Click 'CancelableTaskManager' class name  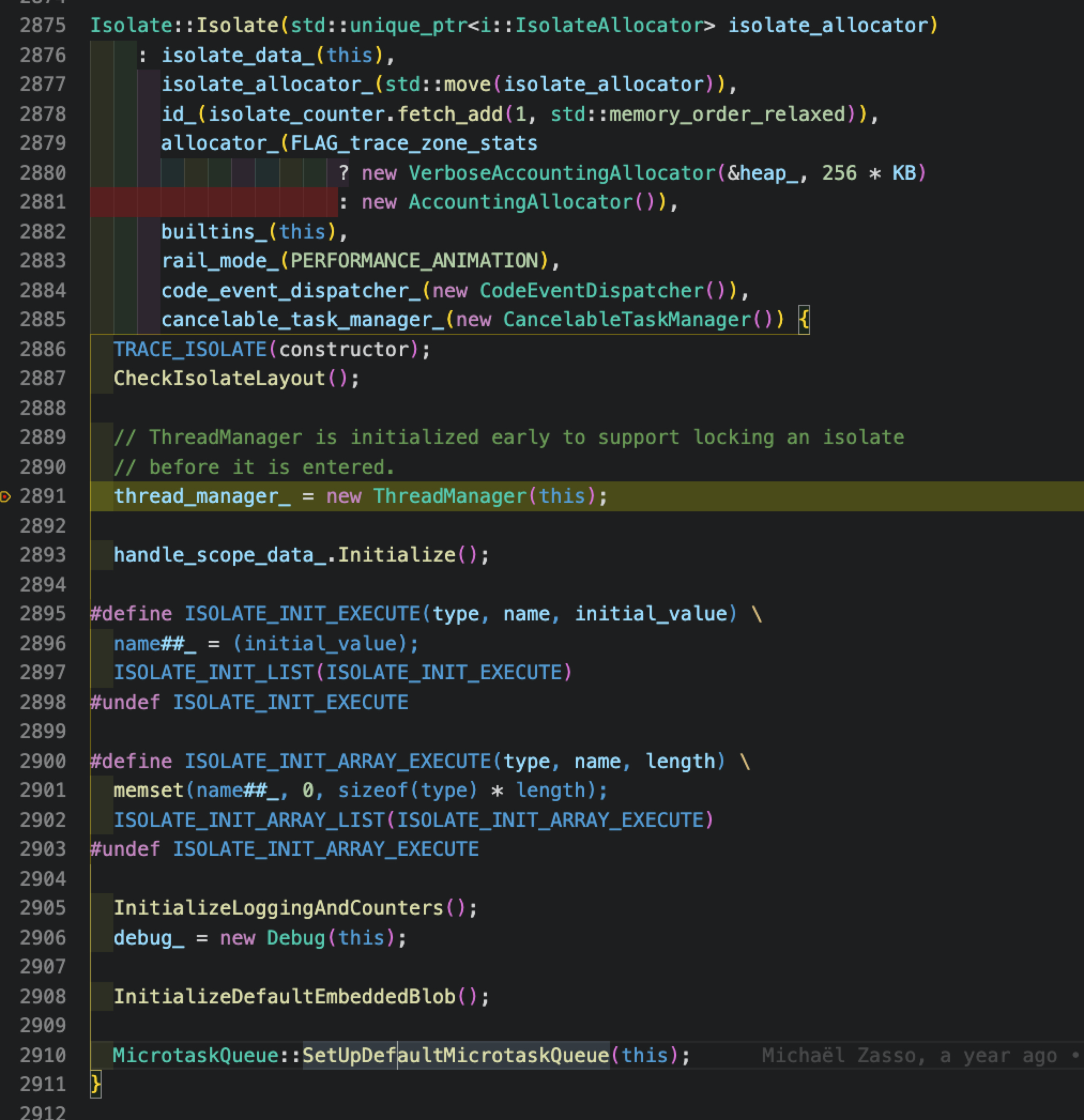pyautogui.click(x=627, y=319)
